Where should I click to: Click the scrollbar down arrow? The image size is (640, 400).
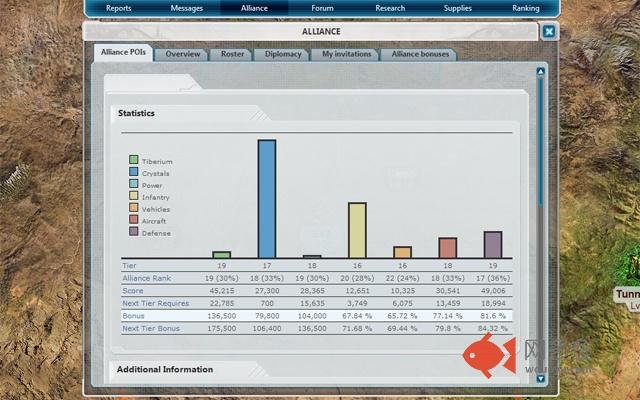pos(541,378)
